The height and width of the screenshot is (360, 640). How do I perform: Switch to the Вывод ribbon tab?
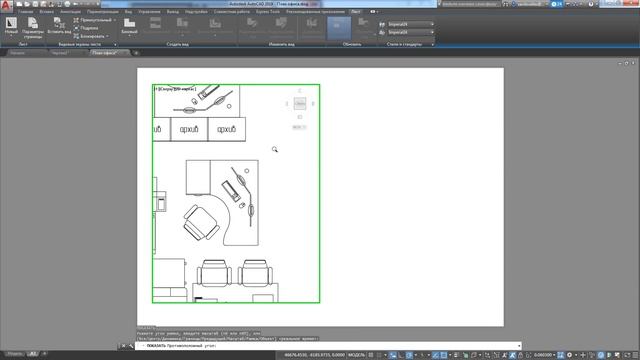(173, 11)
